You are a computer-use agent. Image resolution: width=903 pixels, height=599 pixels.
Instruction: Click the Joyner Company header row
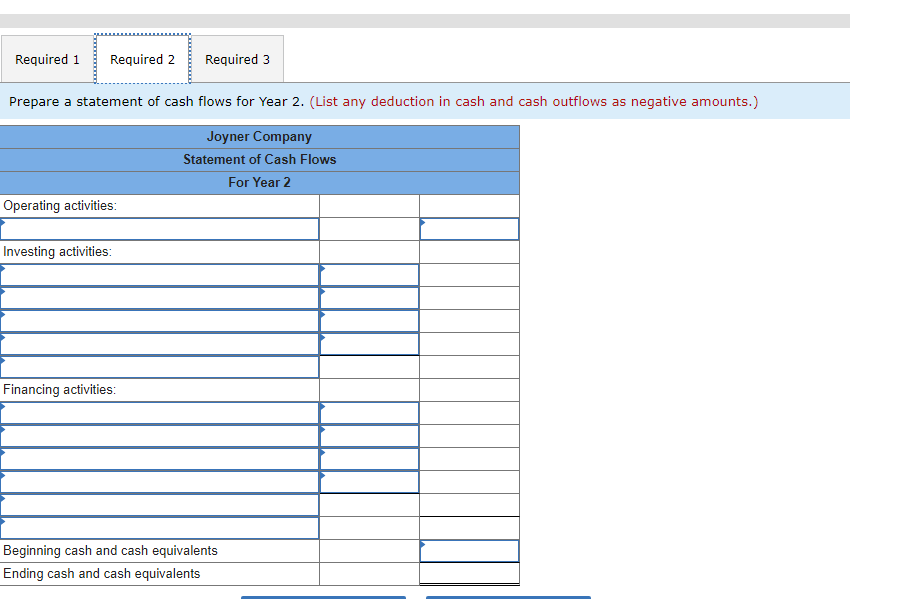pos(260,136)
